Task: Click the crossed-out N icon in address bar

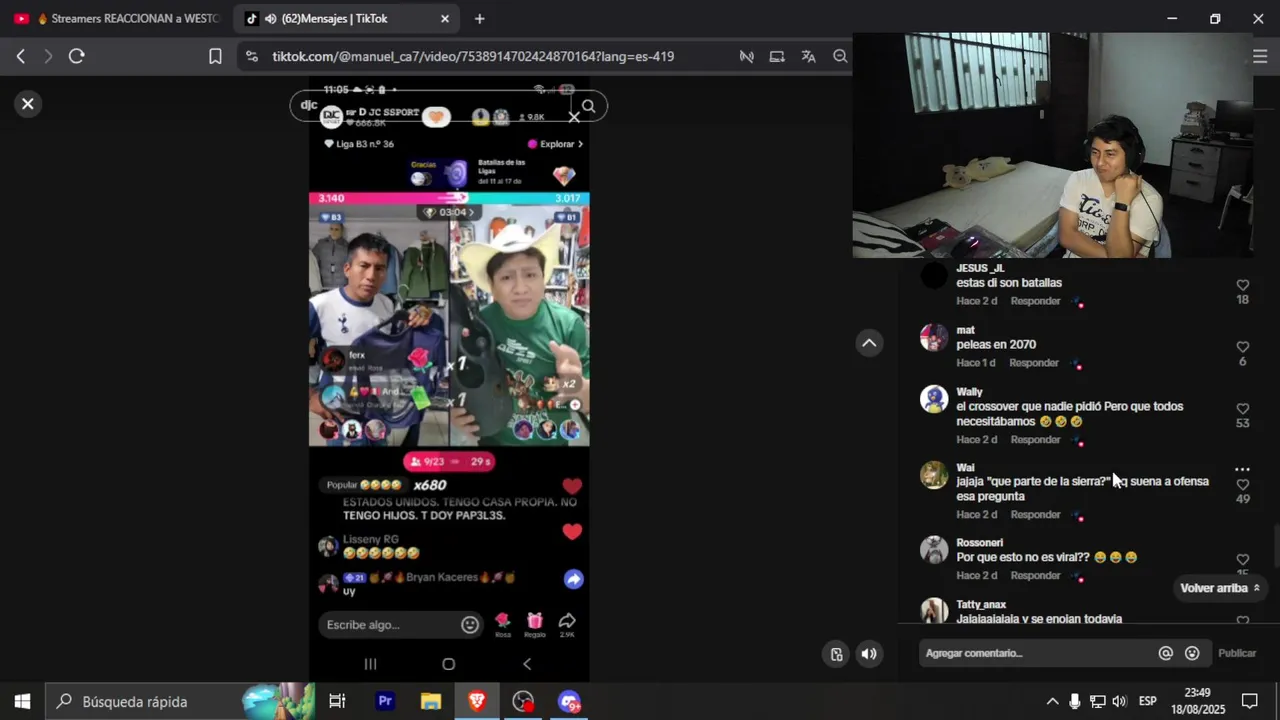Action: 746,56
